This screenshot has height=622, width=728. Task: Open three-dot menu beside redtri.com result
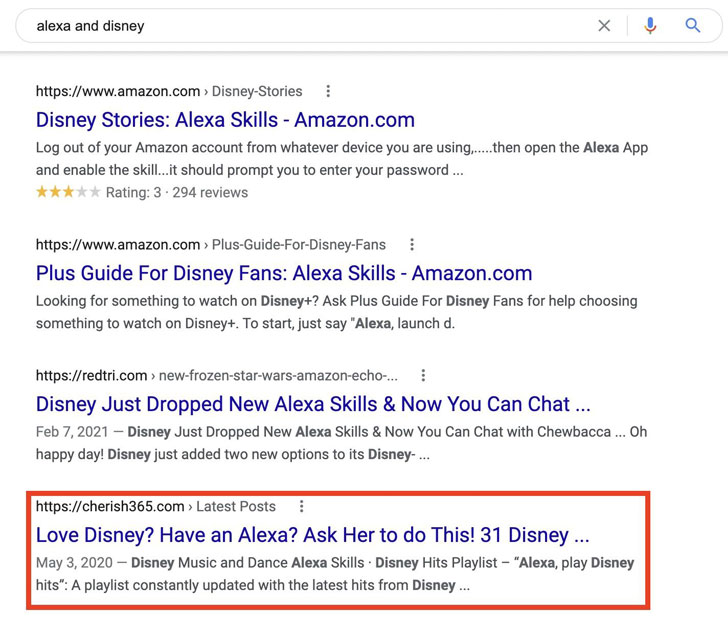pyautogui.click(x=423, y=376)
